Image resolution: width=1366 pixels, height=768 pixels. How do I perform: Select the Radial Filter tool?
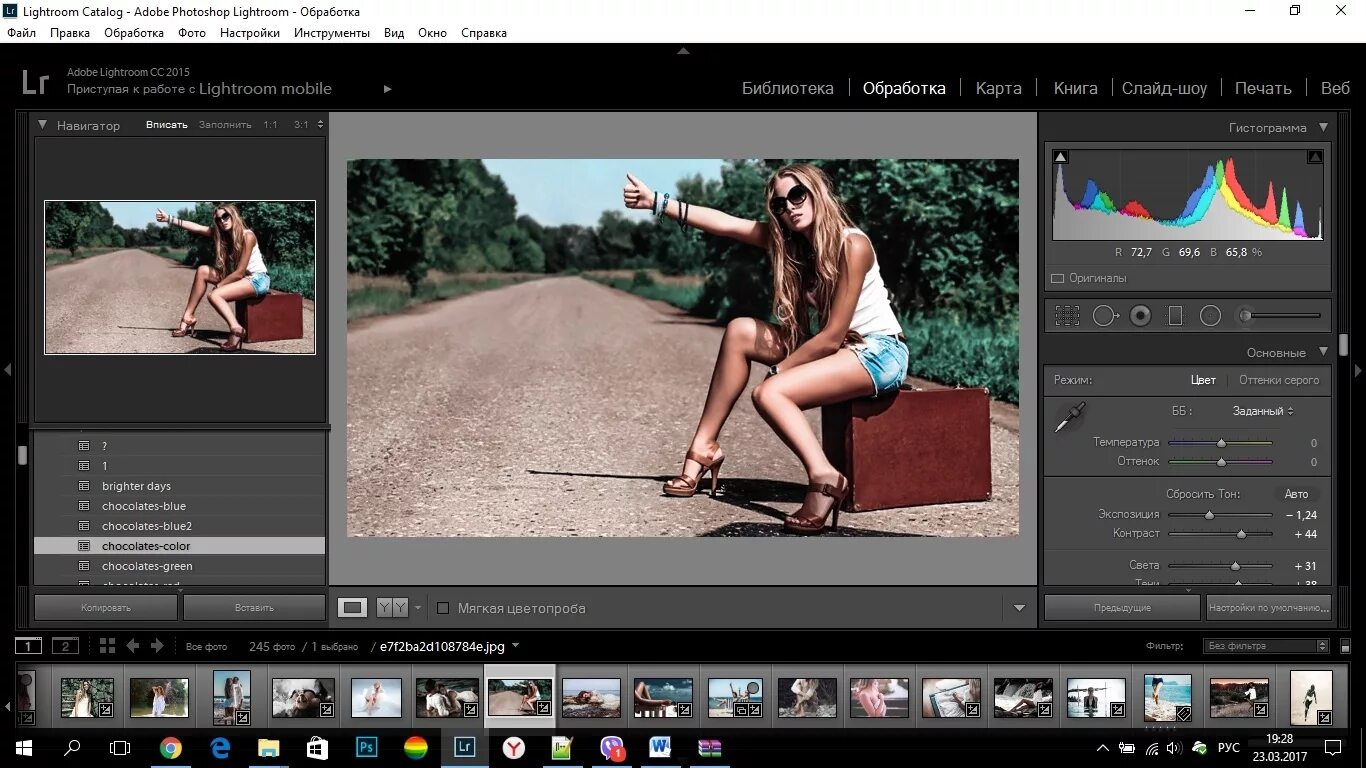point(1210,316)
